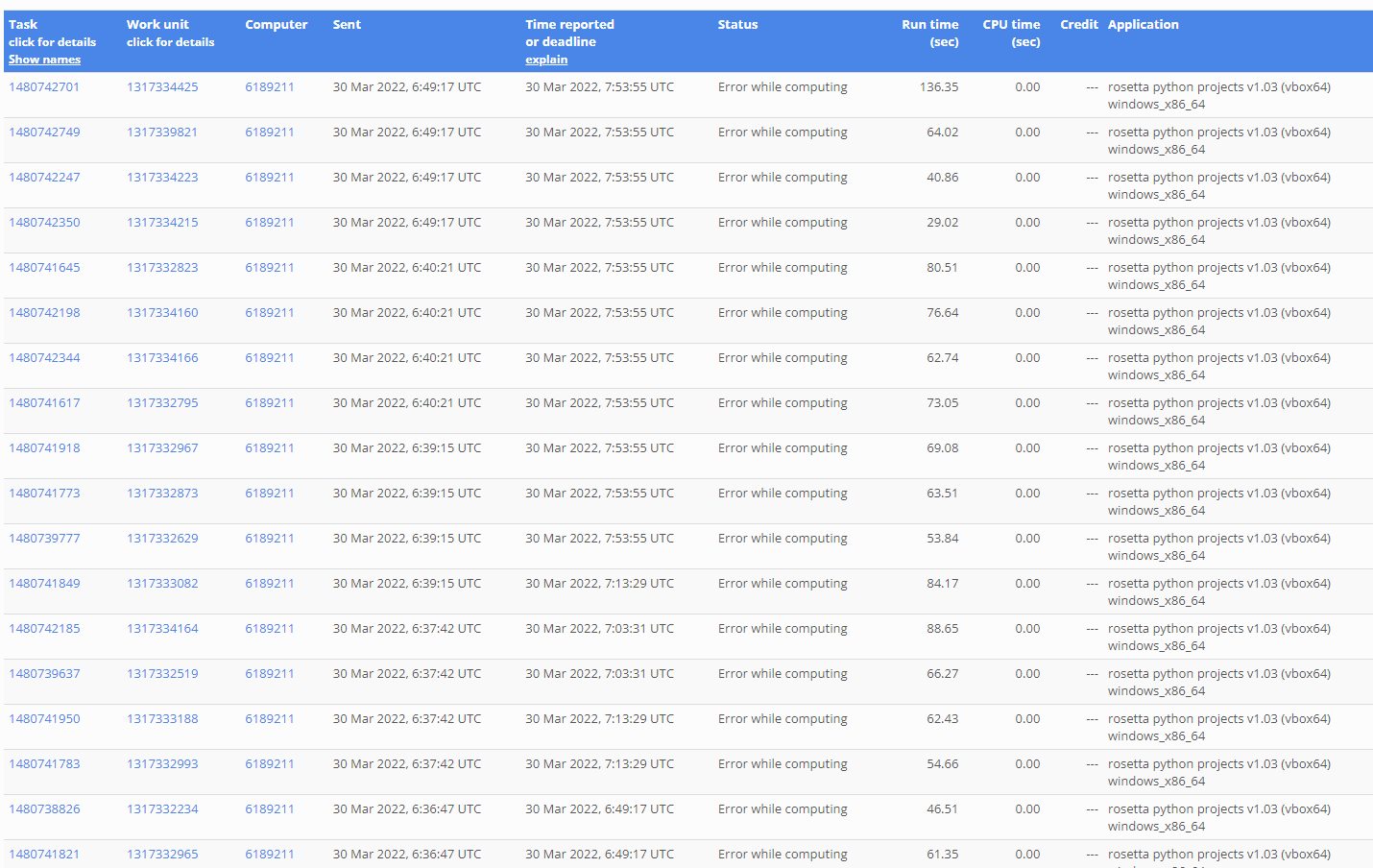Select CPU time 0.00 for task 1480741918
Image resolution: width=1373 pixels, height=868 pixels.
point(1027,447)
